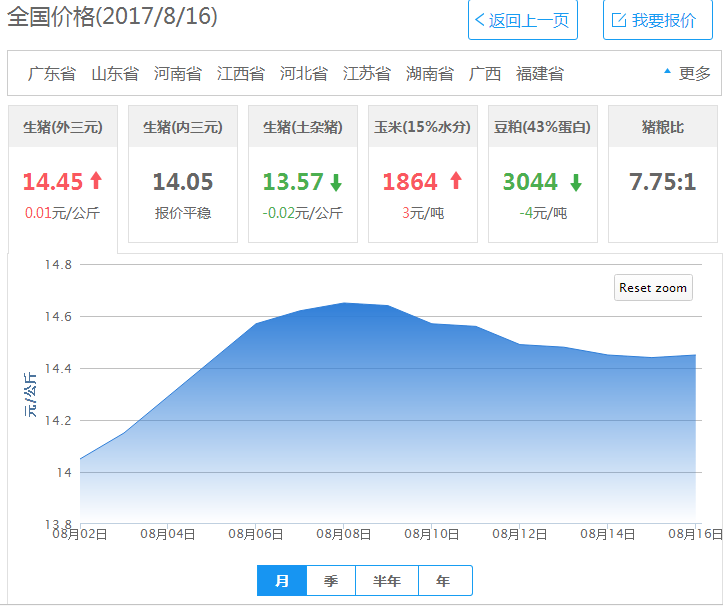Open the 猪粮比 tab

(663, 127)
